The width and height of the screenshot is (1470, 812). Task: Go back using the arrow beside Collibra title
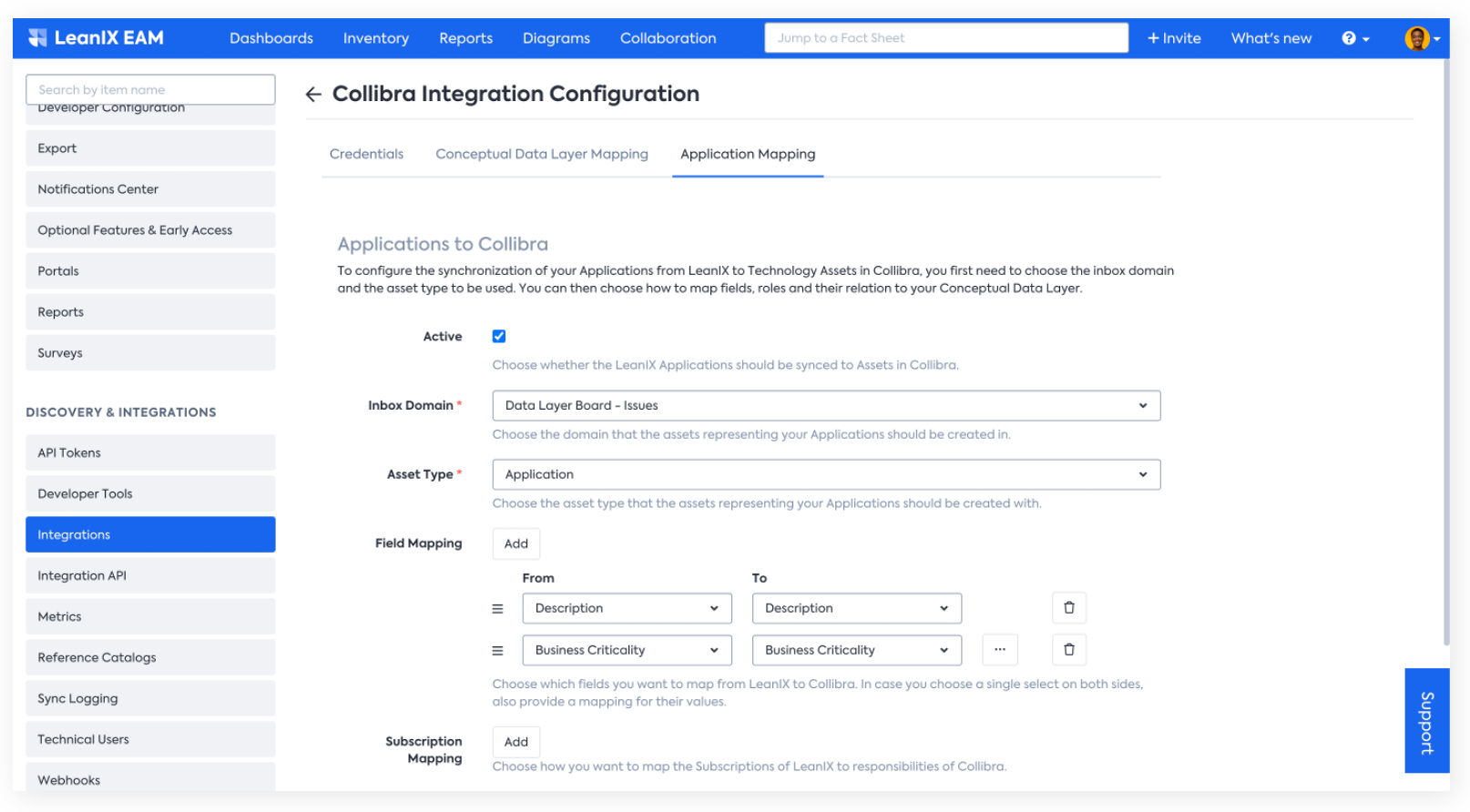(313, 95)
